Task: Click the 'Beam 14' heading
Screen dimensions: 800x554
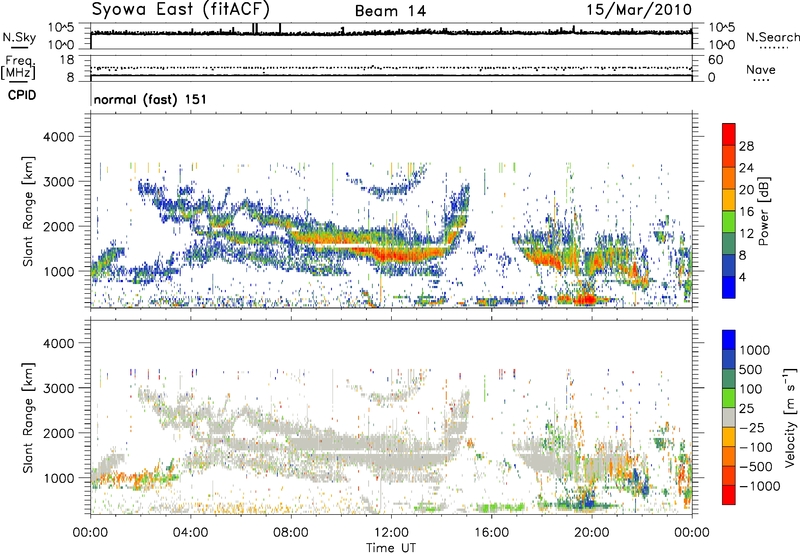Action: click(390, 11)
